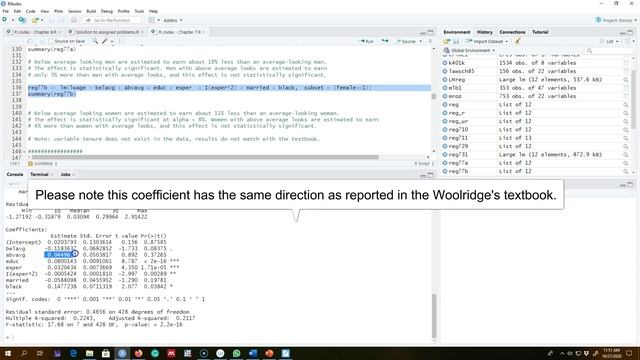Open the 'R codes - Chapter 8.R' tab
Screen dimensions: 640x360
click(x=35, y=32)
